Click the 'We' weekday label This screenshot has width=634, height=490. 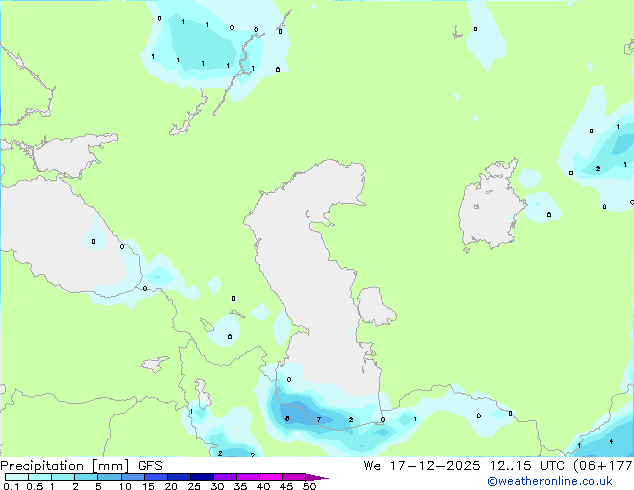pos(372,466)
